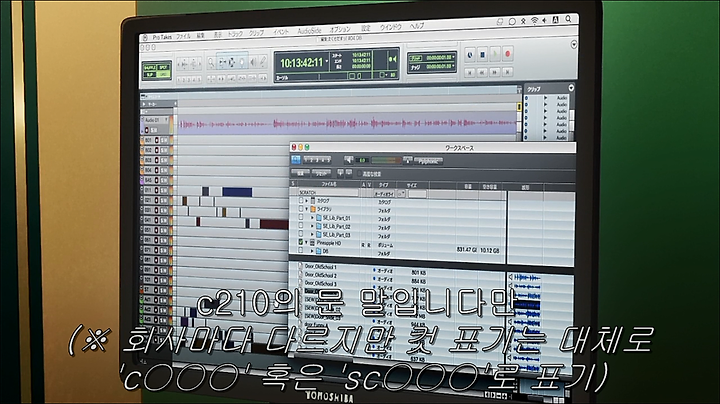Image resolution: width=720 pixels, height=404 pixels.
Task: Expand SE_Lib_Part_03 folder
Action: (x=312, y=235)
